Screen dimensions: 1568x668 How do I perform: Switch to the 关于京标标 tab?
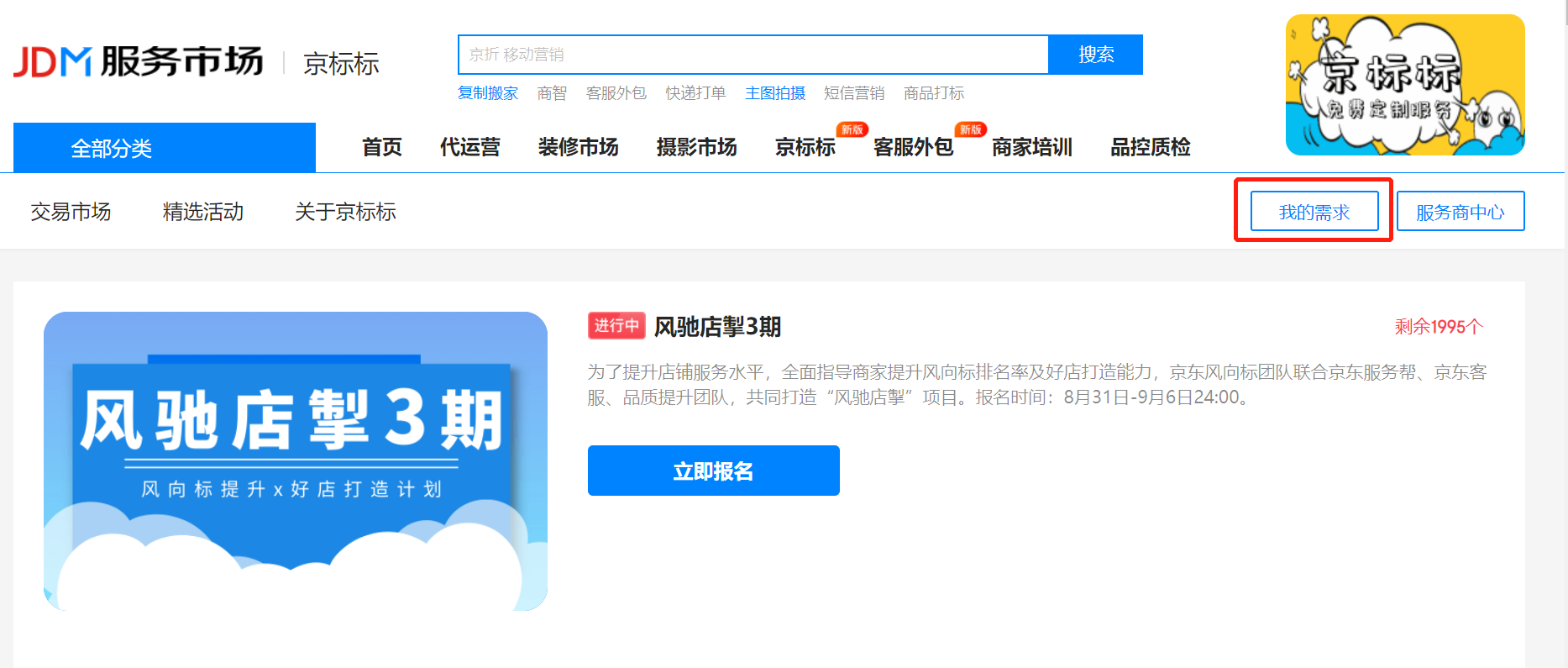(x=345, y=212)
